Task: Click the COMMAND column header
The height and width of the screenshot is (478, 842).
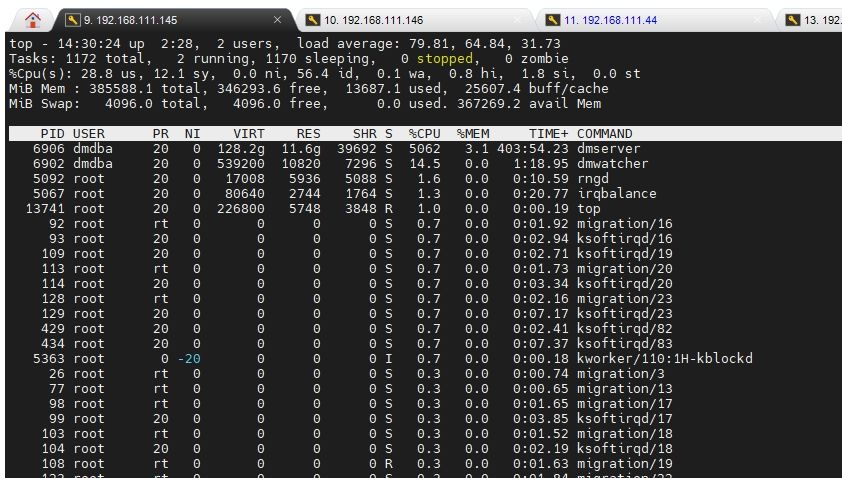Action: (x=605, y=134)
